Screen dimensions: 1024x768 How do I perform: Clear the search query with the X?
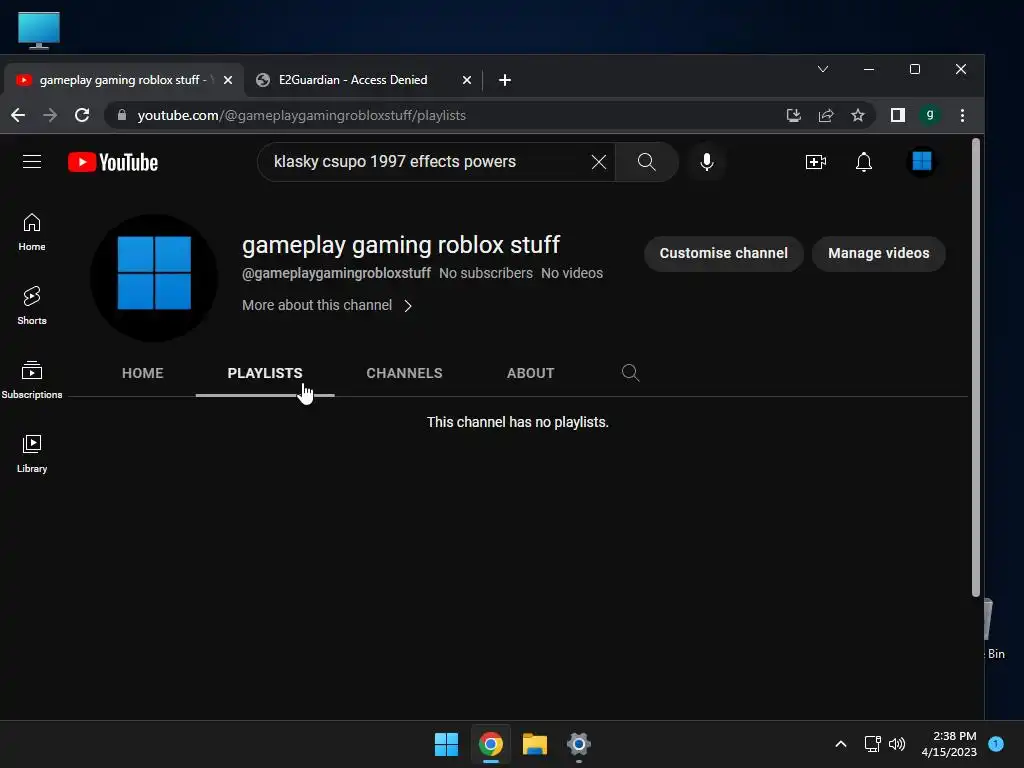[x=598, y=162]
